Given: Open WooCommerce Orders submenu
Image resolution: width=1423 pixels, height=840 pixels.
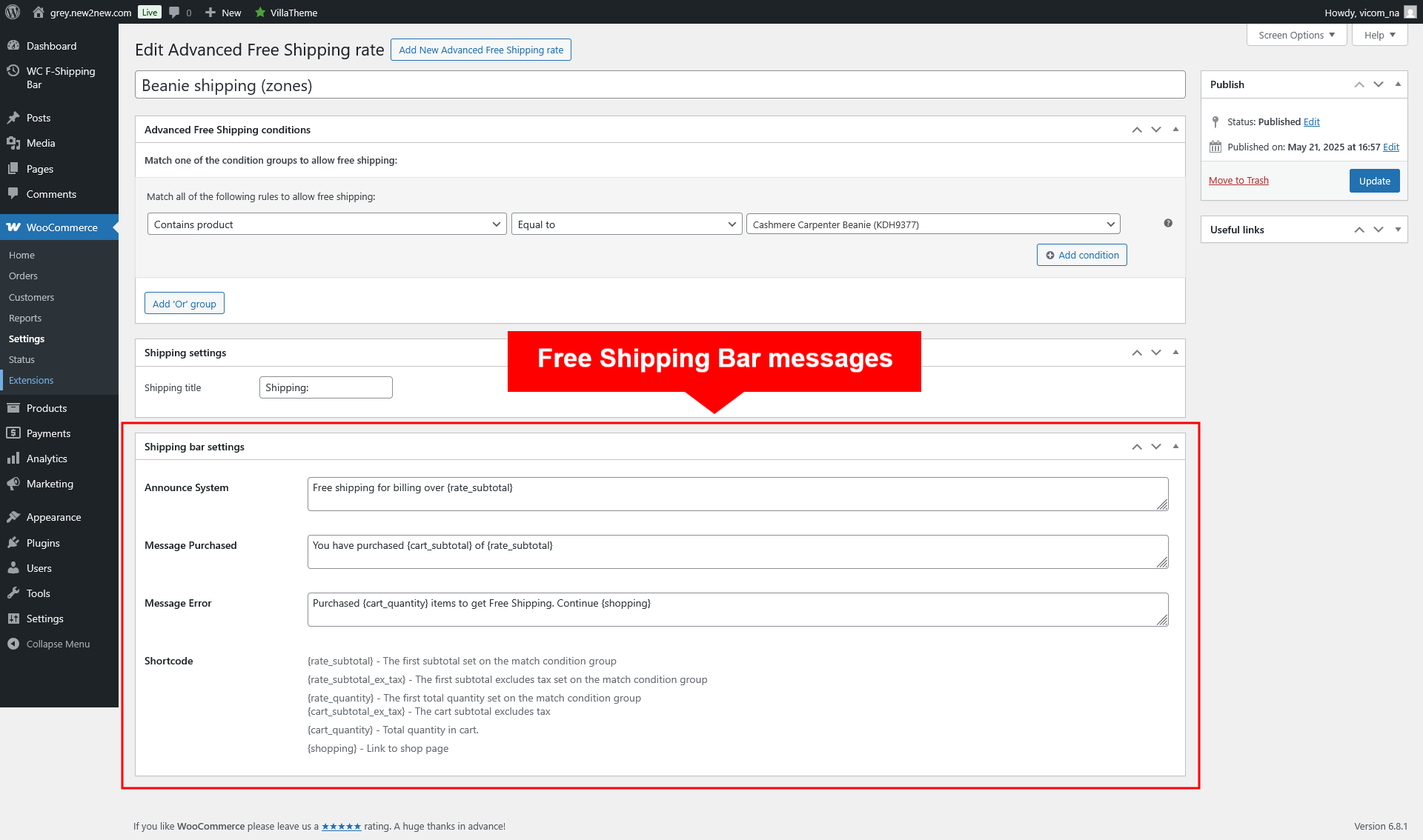Looking at the screenshot, I should point(23,276).
